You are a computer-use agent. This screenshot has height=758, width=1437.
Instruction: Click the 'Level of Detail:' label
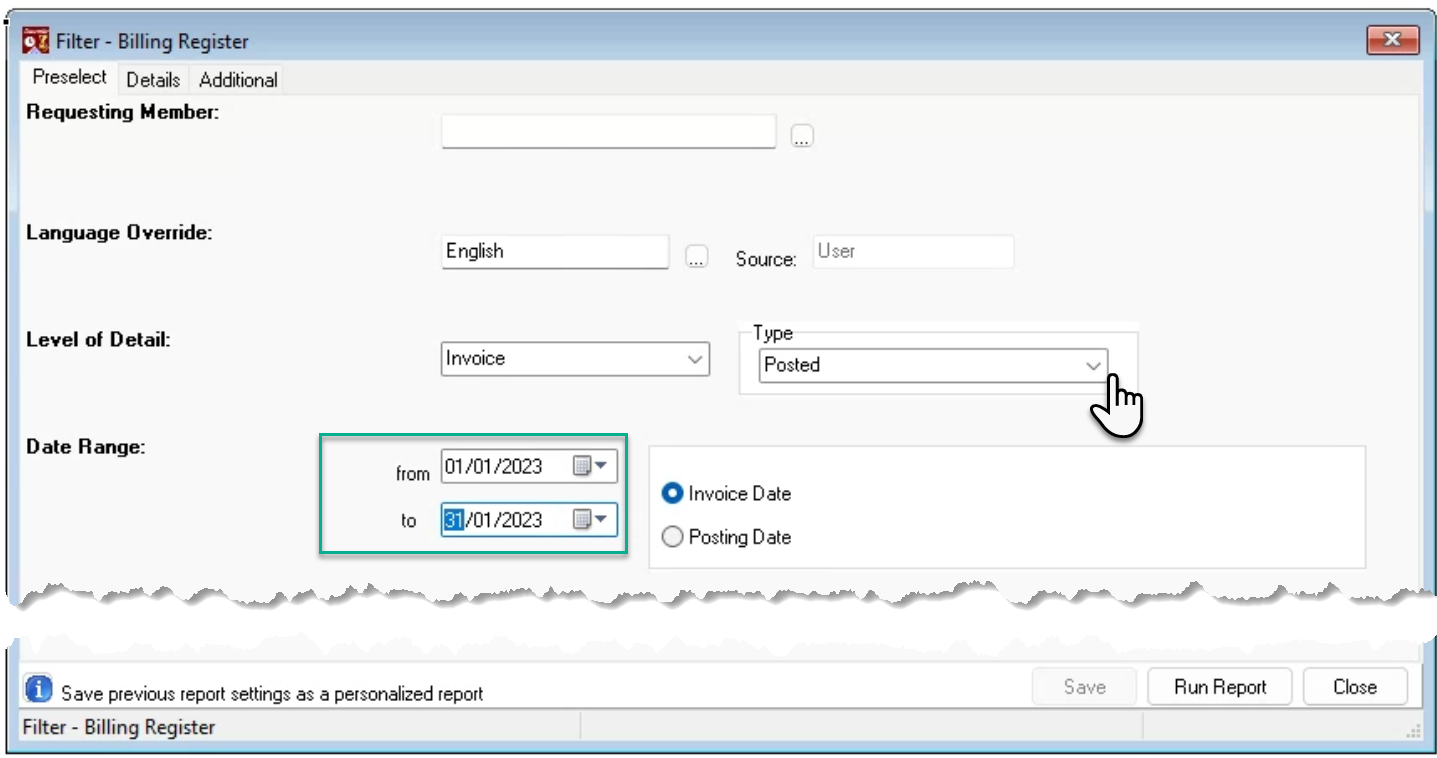click(98, 339)
